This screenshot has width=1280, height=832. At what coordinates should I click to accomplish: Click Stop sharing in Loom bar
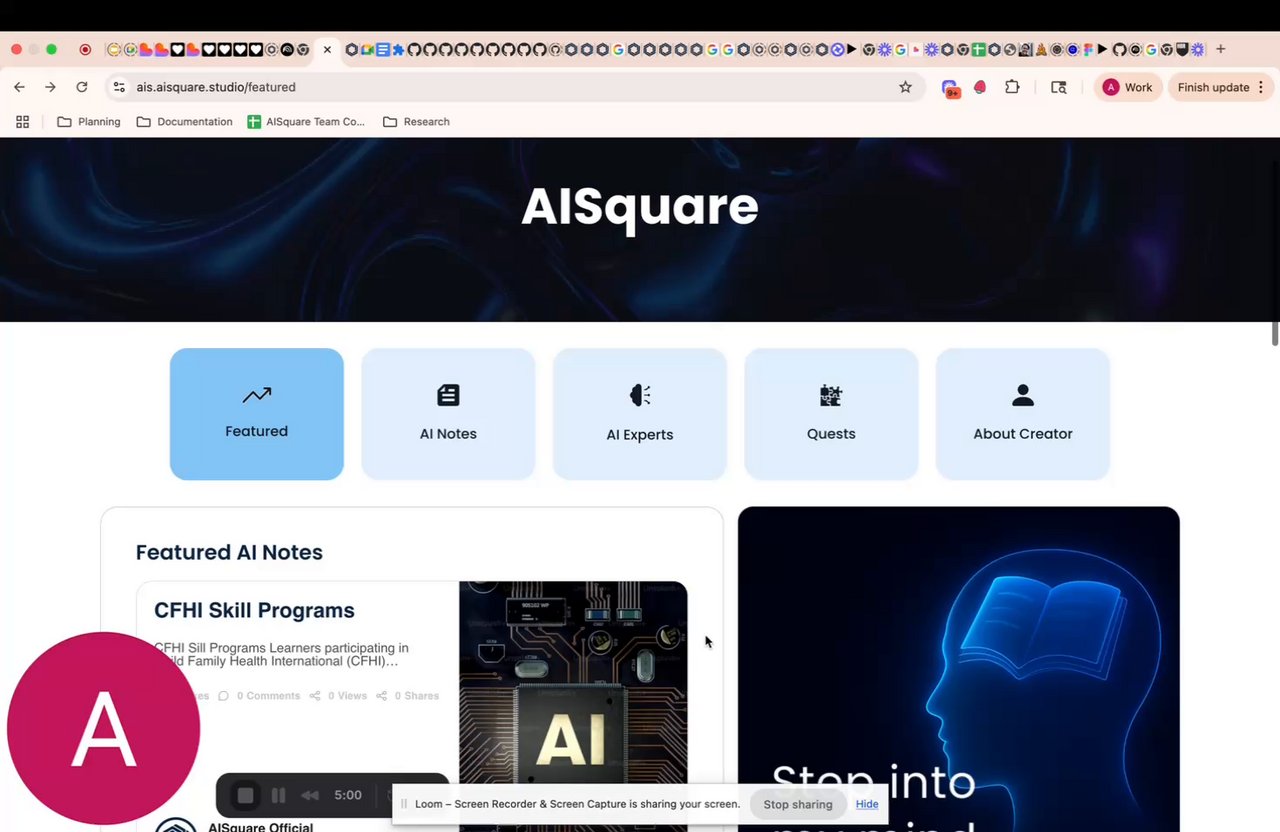pos(798,804)
